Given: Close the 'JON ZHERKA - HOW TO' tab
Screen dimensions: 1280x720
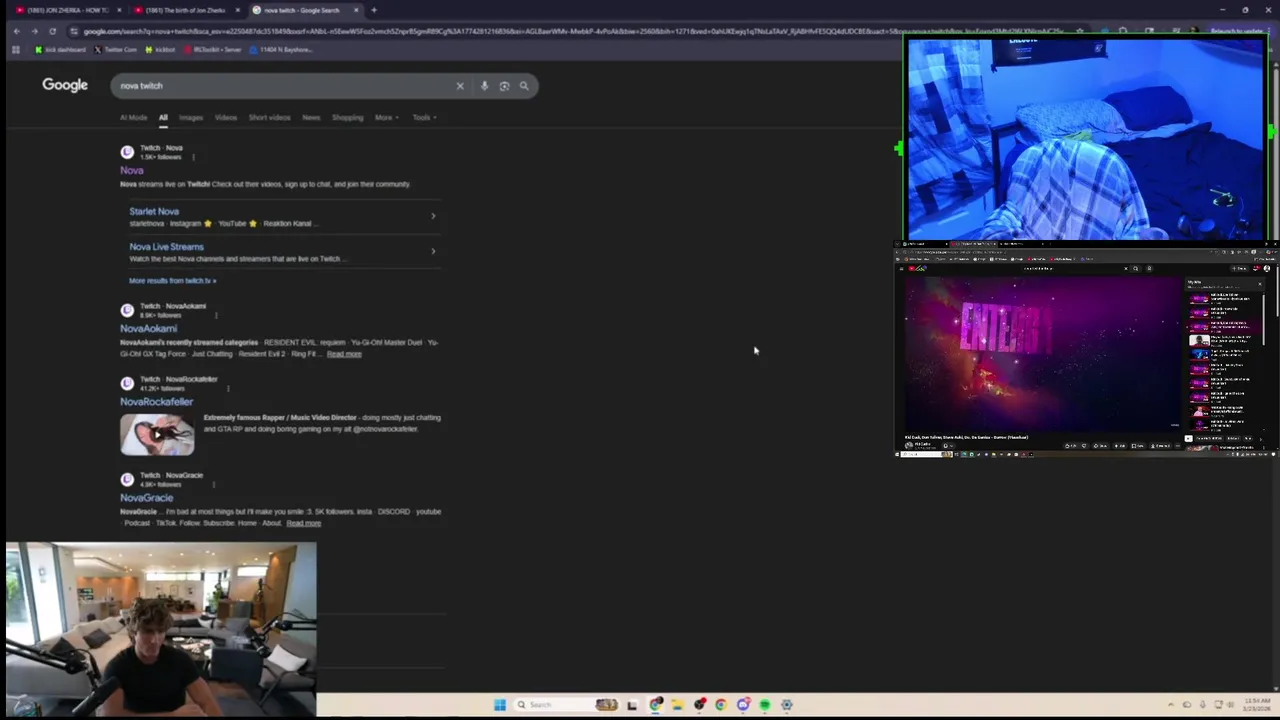Looking at the screenshot, I should coord(119,10).
